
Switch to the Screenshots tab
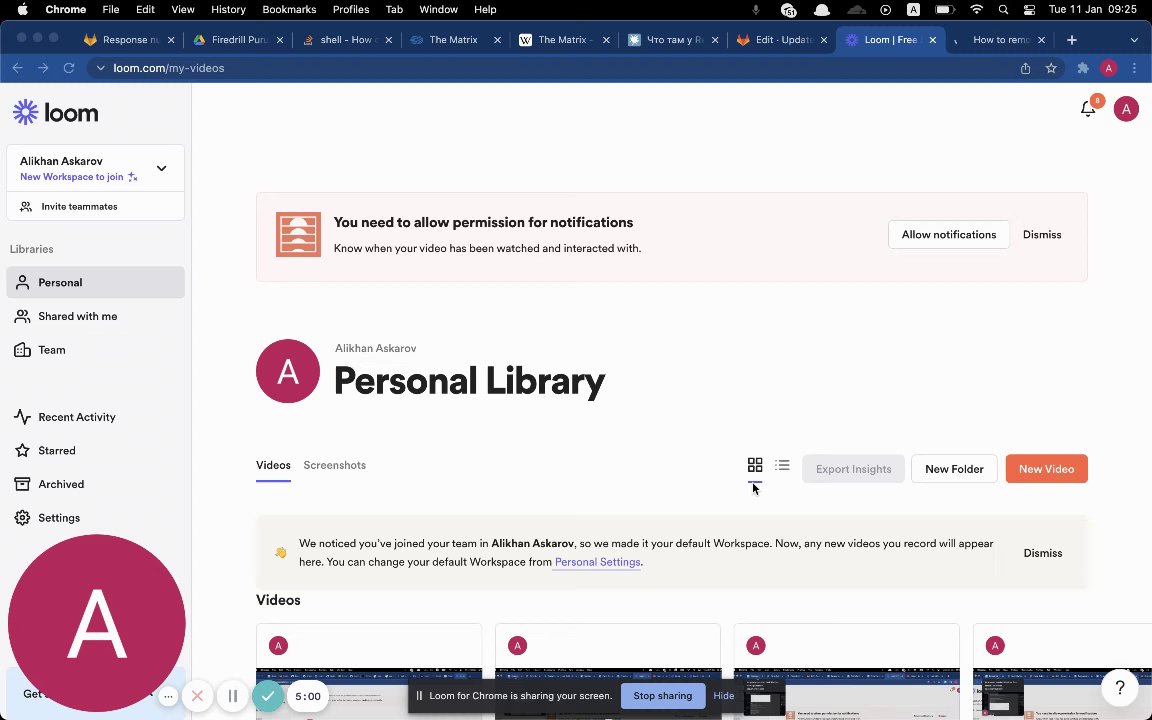pyautogui.click(x=334, y=465)
